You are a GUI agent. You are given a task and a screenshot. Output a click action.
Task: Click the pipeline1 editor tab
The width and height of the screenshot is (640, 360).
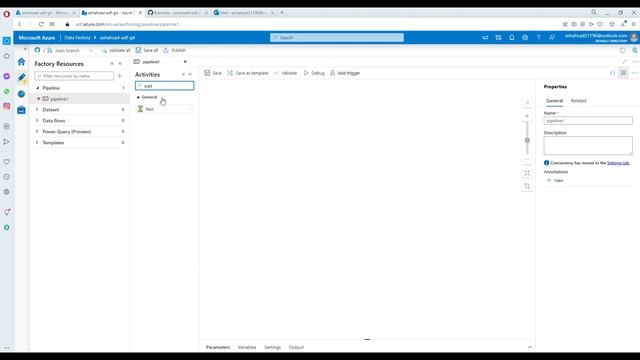151,62
